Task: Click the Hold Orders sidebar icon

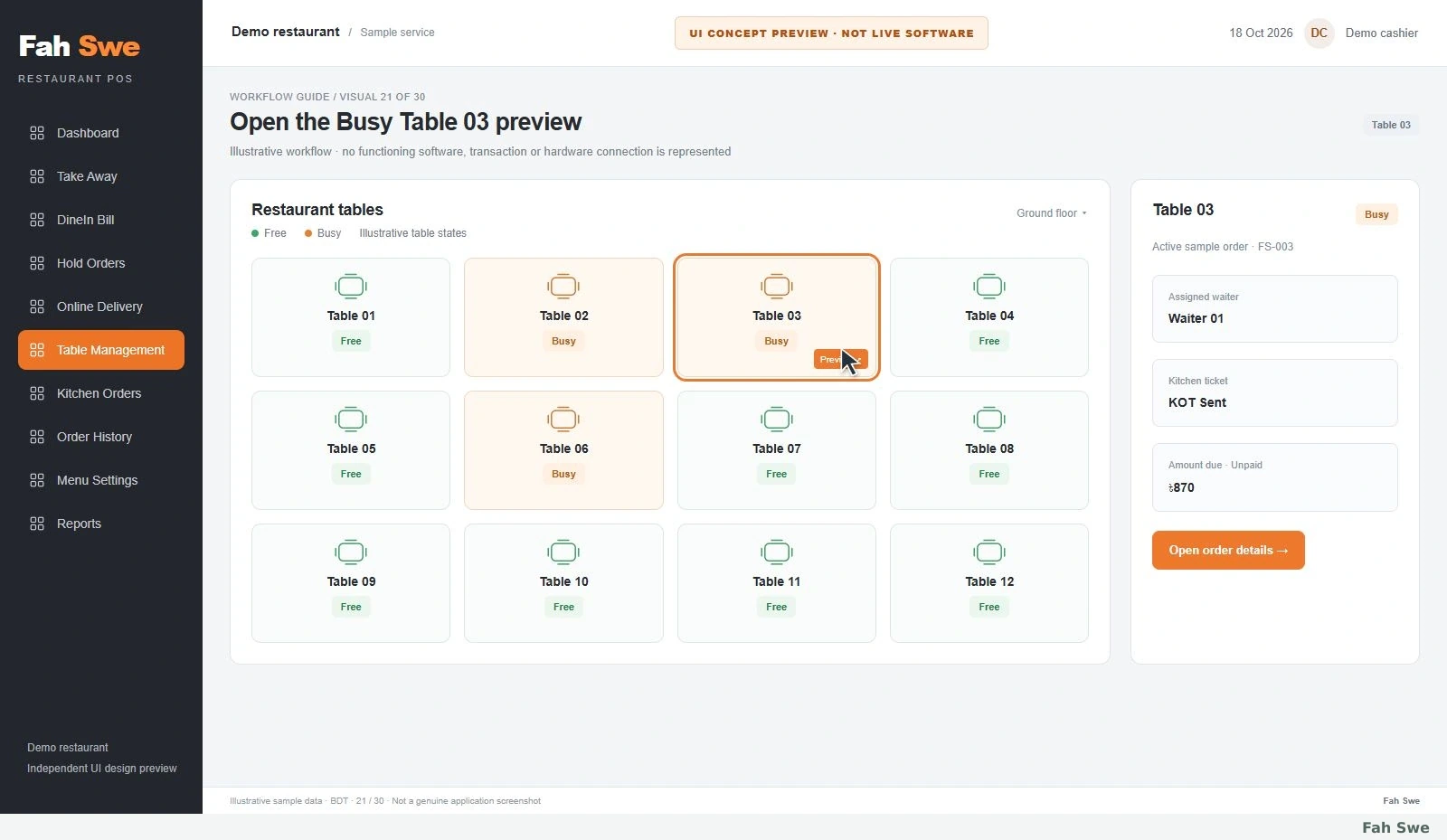Action: (x=37, y=263)
